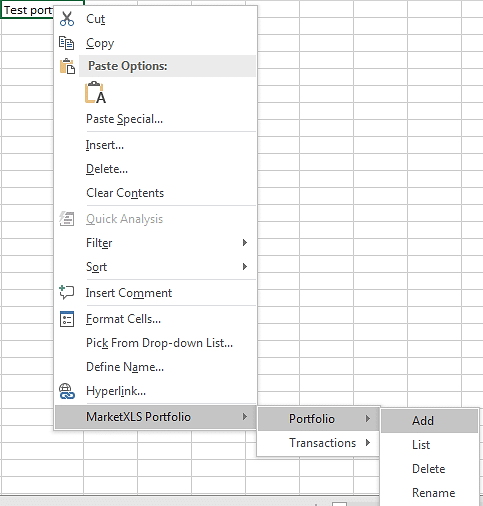Screen dimensions: 483x506
Task: Click the Format Cells icon
Action: (67, 319)
